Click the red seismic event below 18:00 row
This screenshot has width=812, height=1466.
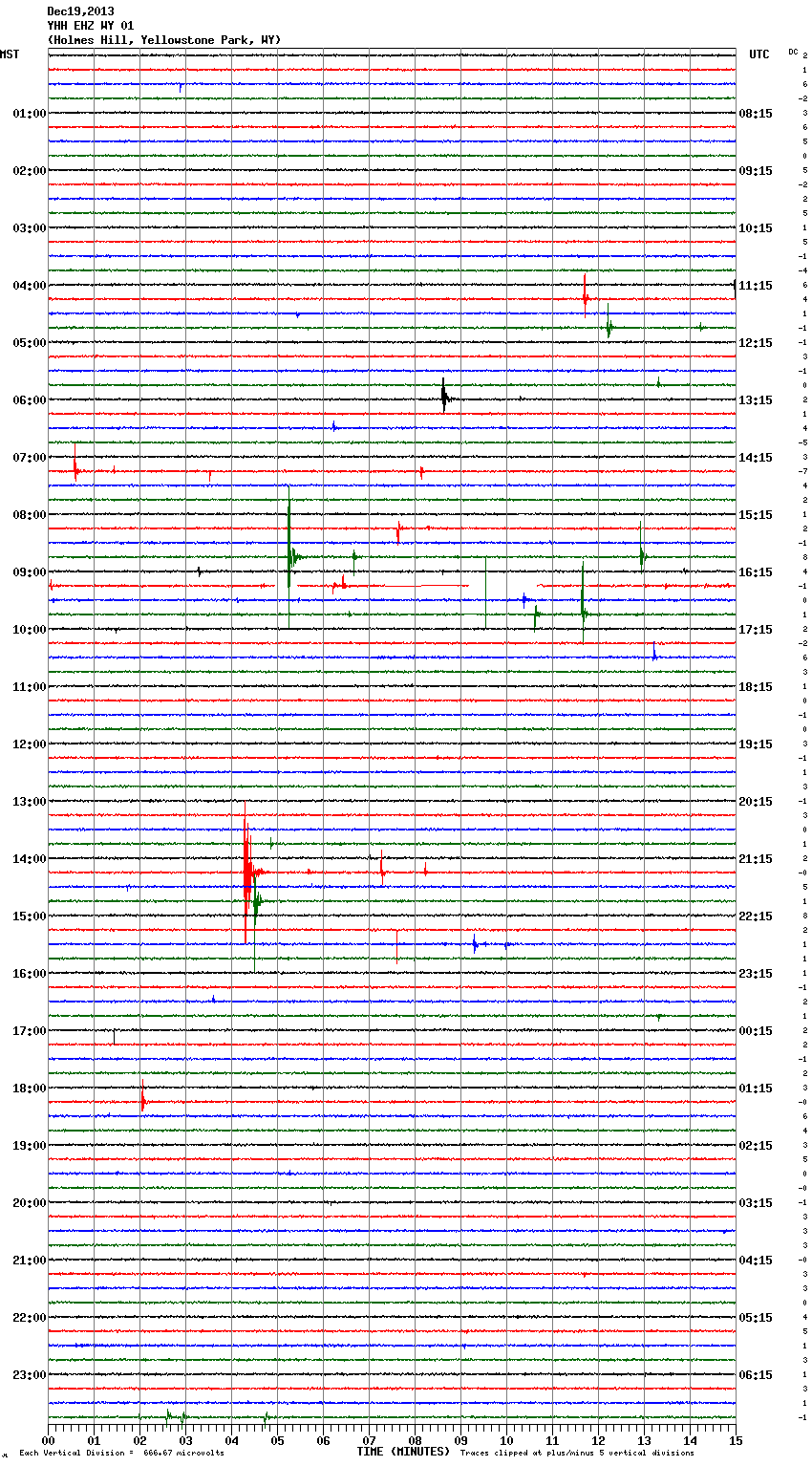coord(143,1101)
